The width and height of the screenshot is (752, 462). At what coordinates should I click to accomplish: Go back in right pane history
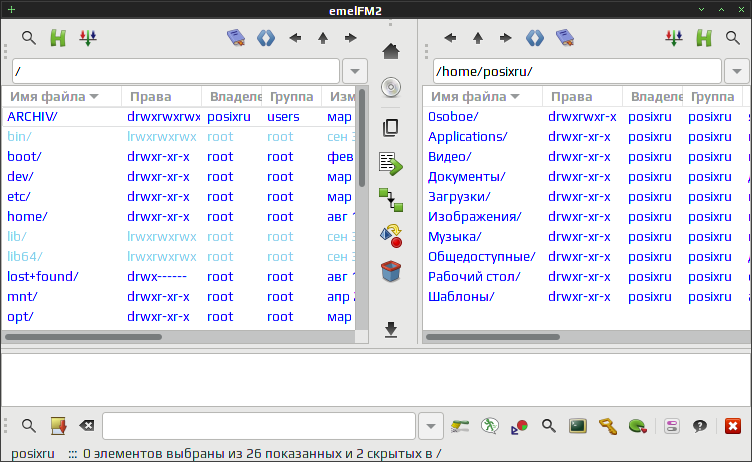pyautogui.click(x=450, y=38)
